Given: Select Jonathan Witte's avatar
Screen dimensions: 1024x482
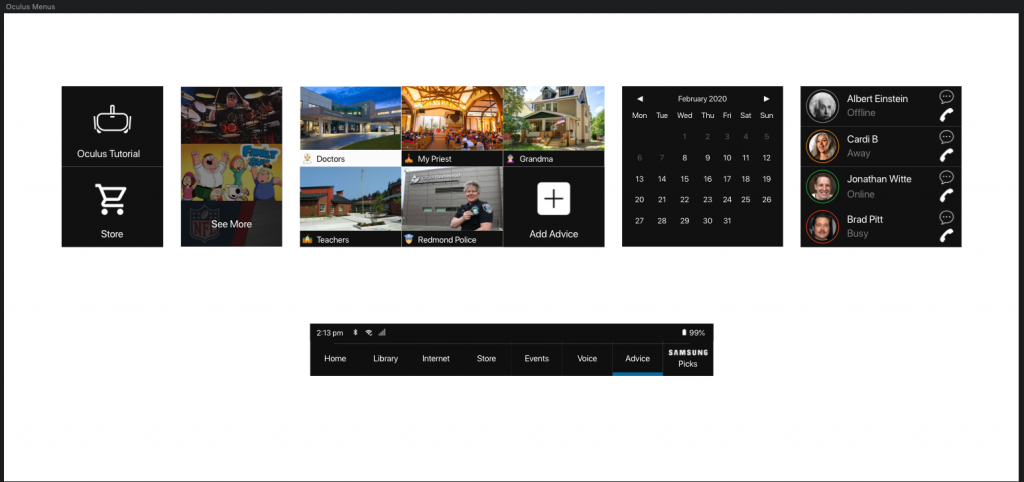Looking at the screenshot, I should point(822,187).
